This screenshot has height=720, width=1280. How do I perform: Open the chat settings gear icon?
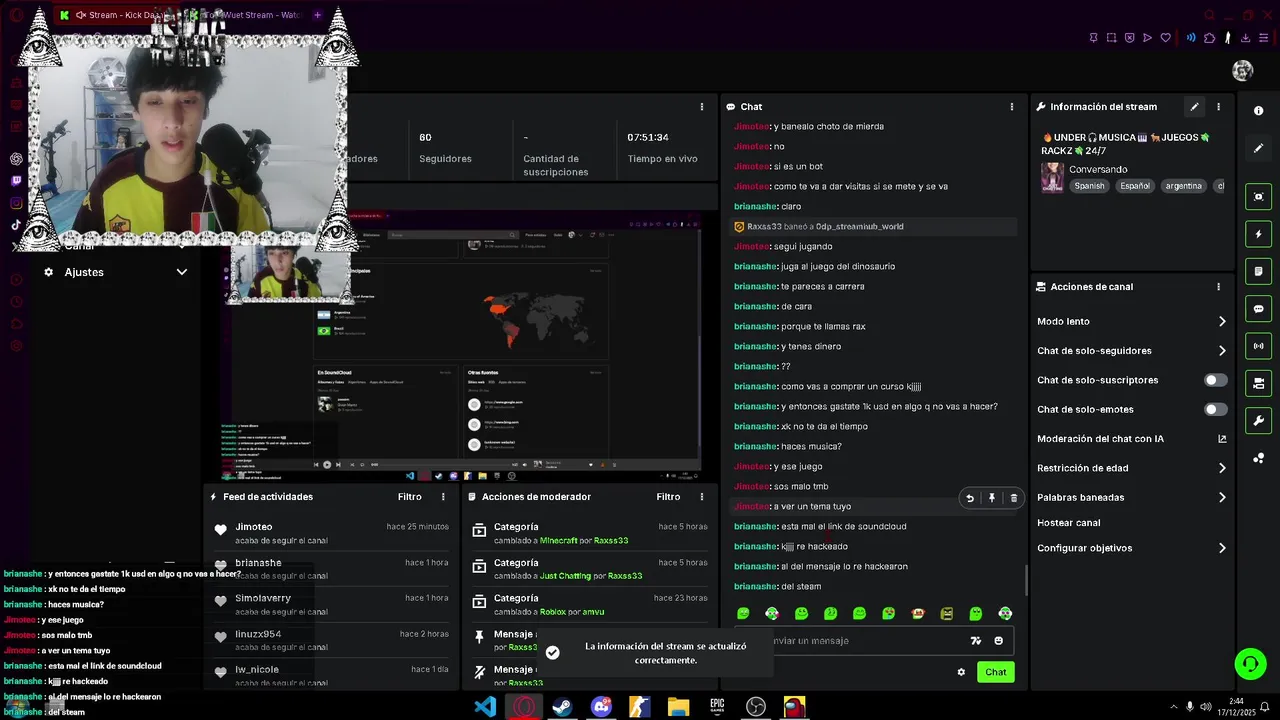[x=961, y=672]
